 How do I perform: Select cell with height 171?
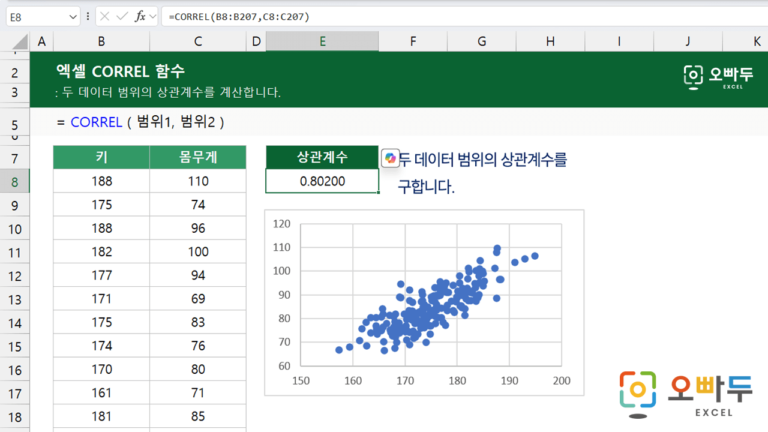101,299
